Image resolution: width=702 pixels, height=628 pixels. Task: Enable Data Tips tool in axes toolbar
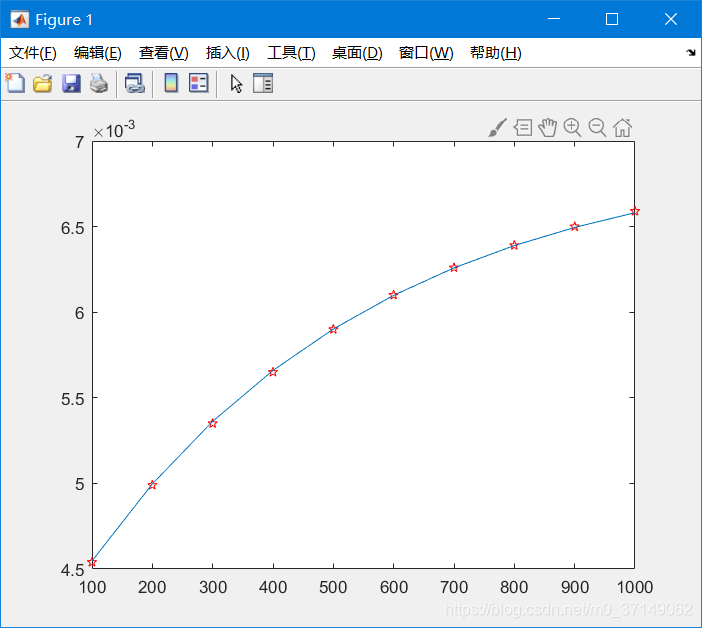[523, 128]
